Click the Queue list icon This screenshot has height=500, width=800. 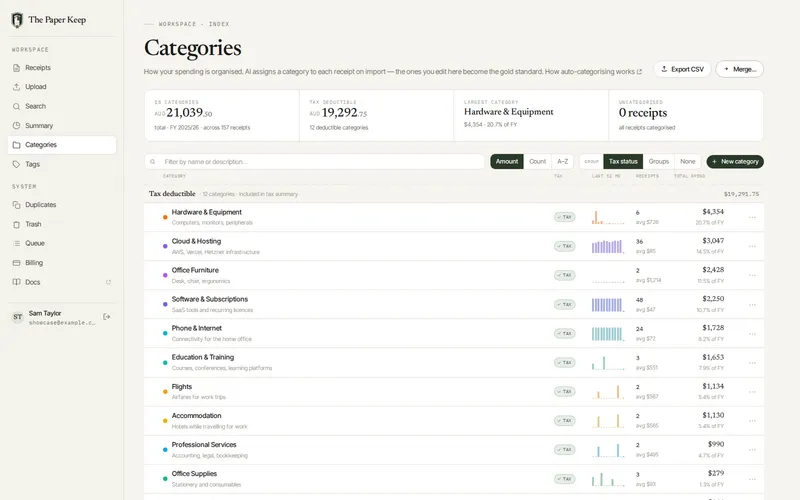tap(16, 243)
